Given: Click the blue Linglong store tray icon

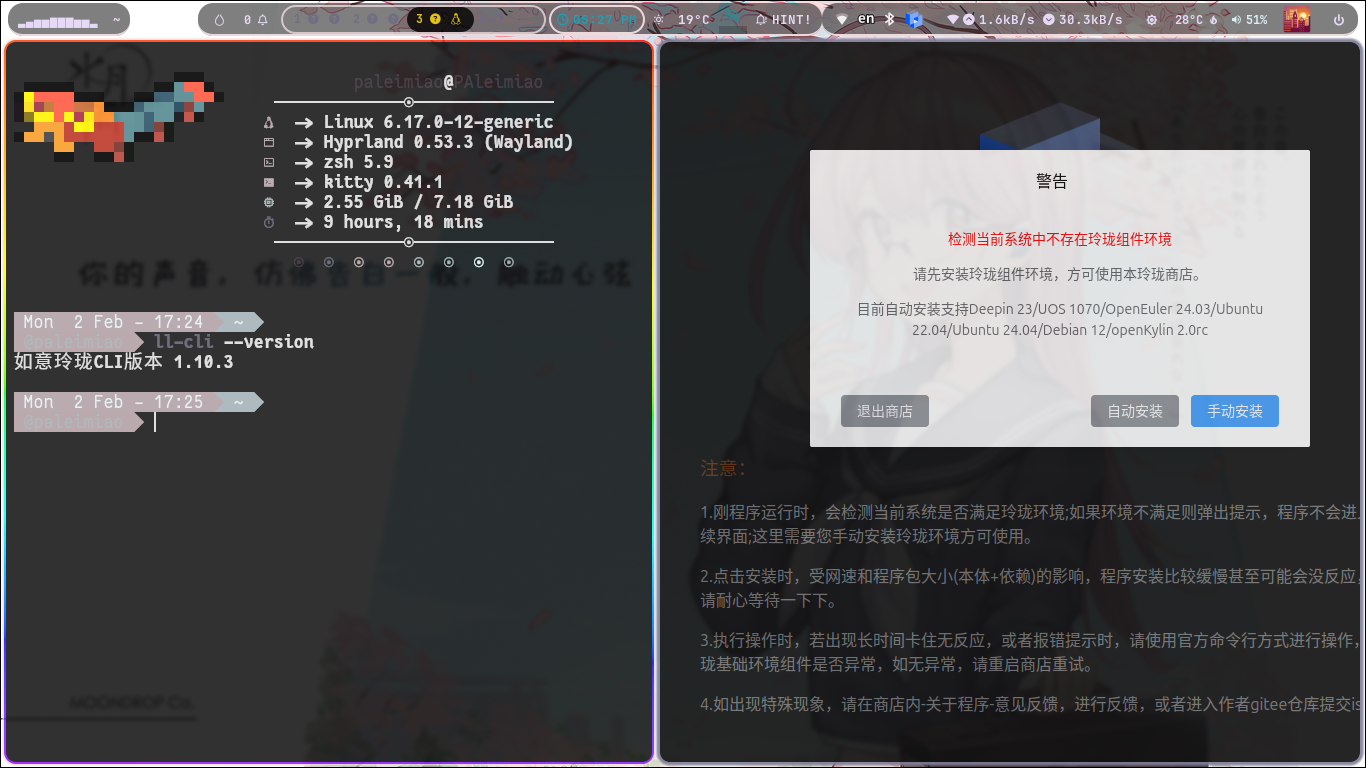Looking at the screenshot, I should 913,19.
